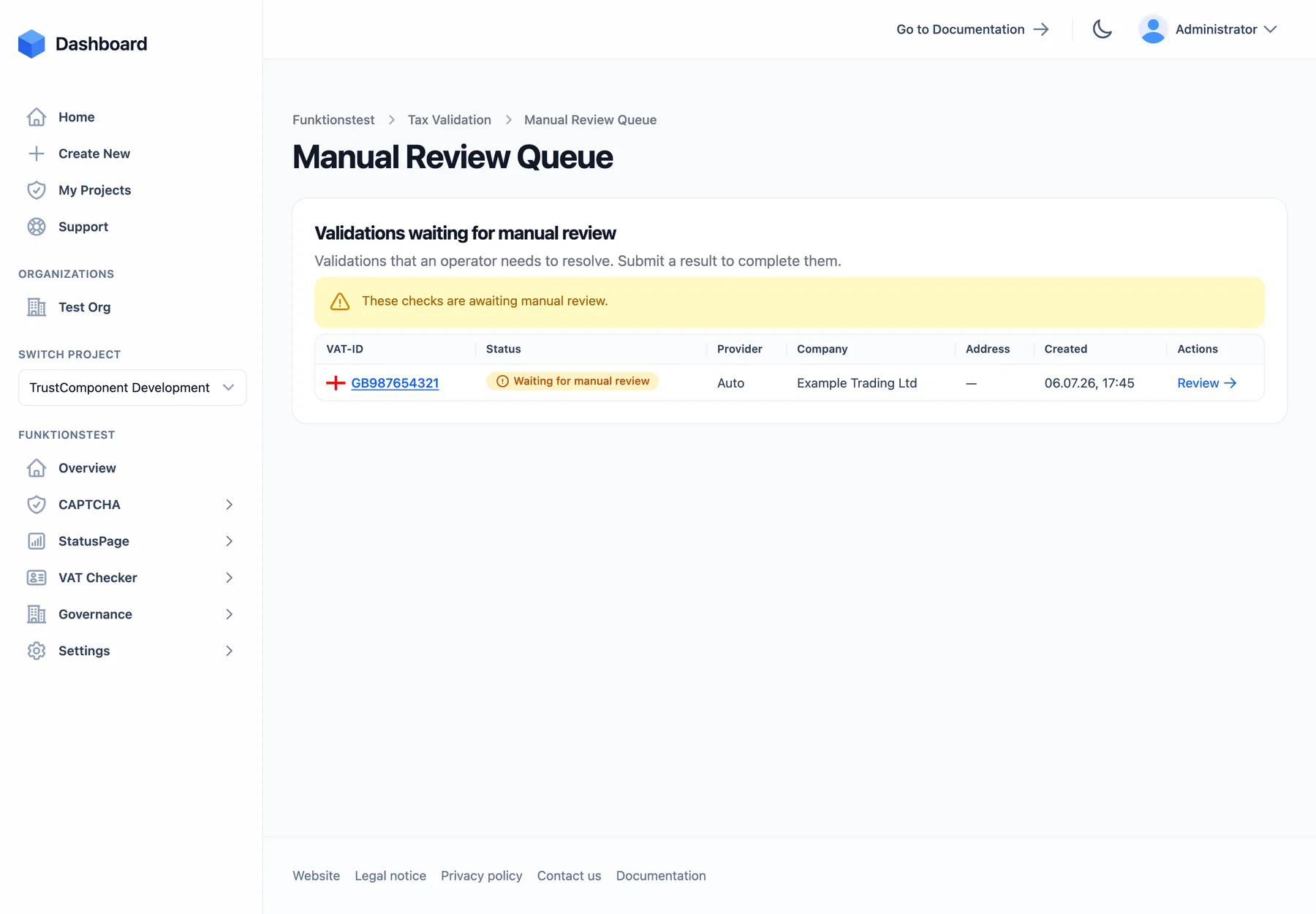Open the Privacy policy footer link
The width and height of the screenshot is (1316, 914).
[x=482, y=876]
